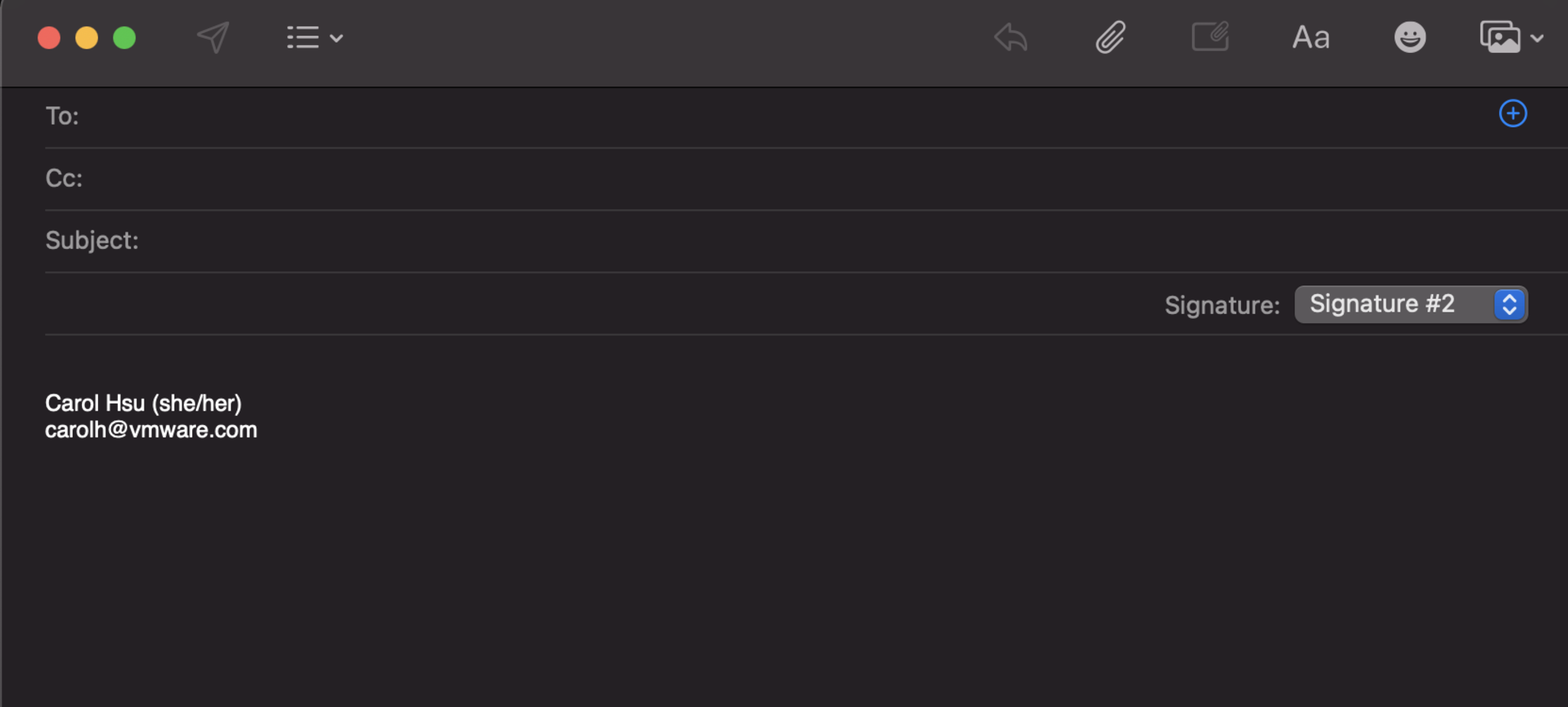Expand the chevron beside the header fields icon
1568x707 pixels.
pos(336,38)
